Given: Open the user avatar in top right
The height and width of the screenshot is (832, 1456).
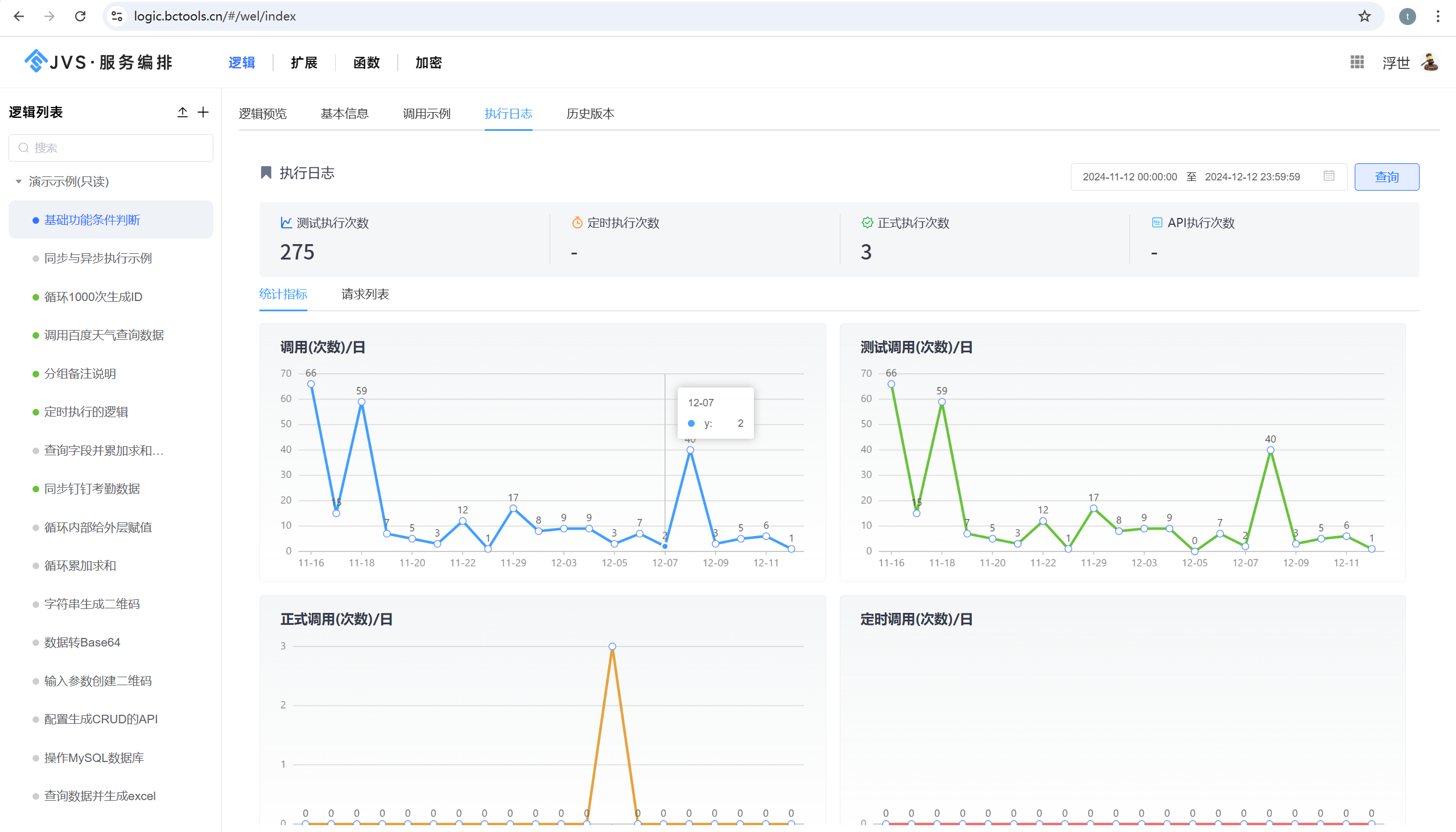Looking at the screenshot, I should (x=1430, y=61).
